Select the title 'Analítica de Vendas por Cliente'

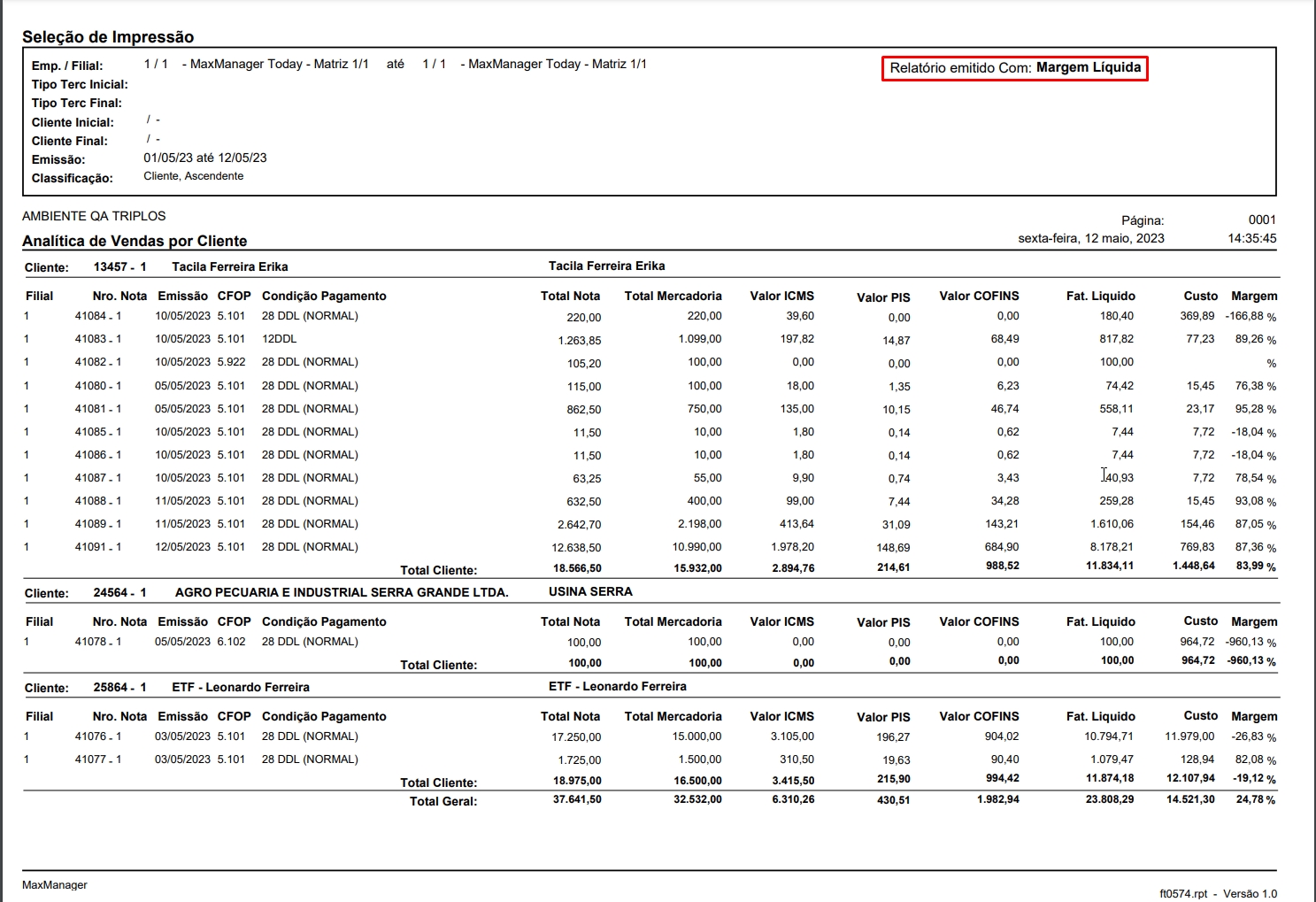click(135, 241)
